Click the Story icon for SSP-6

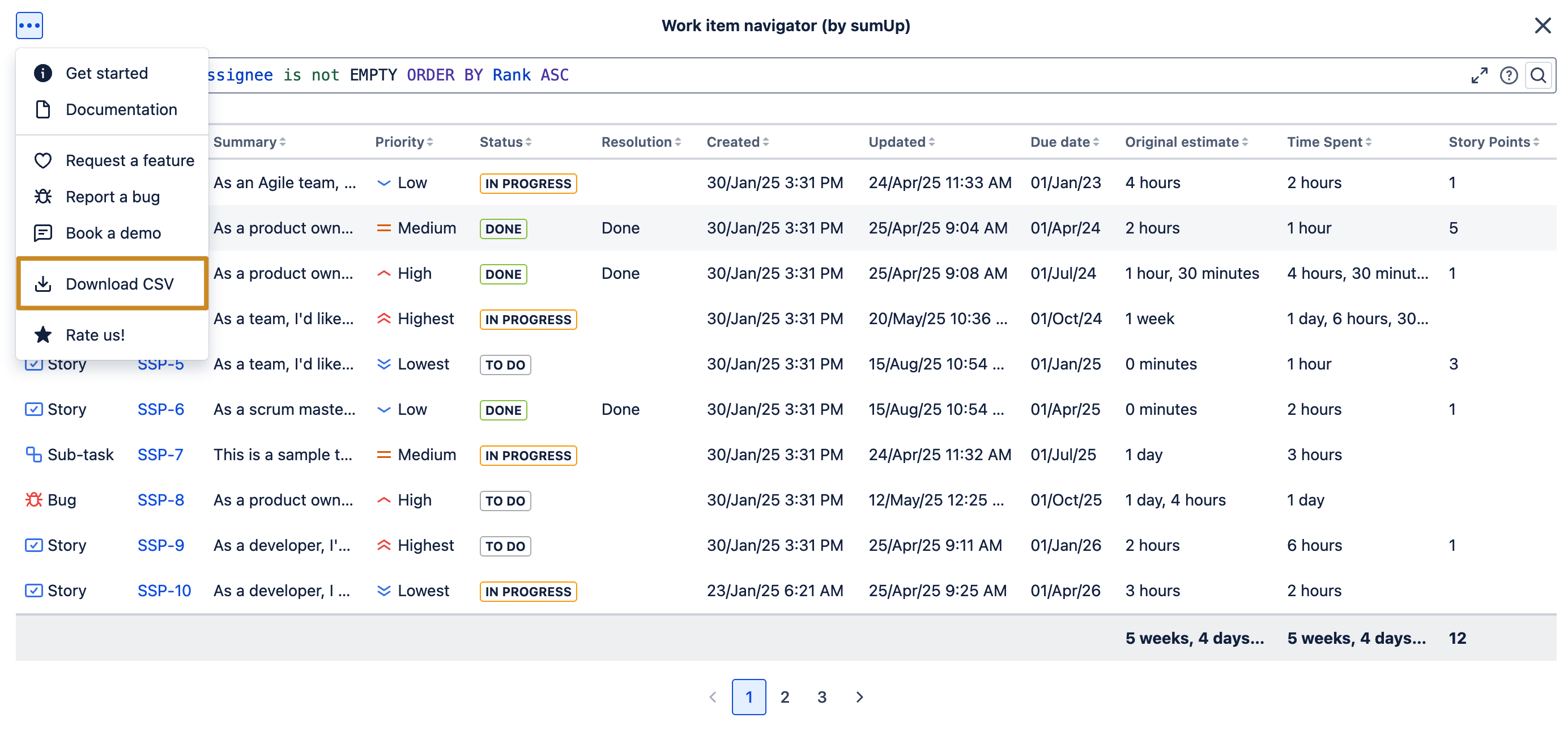point(33,409)
